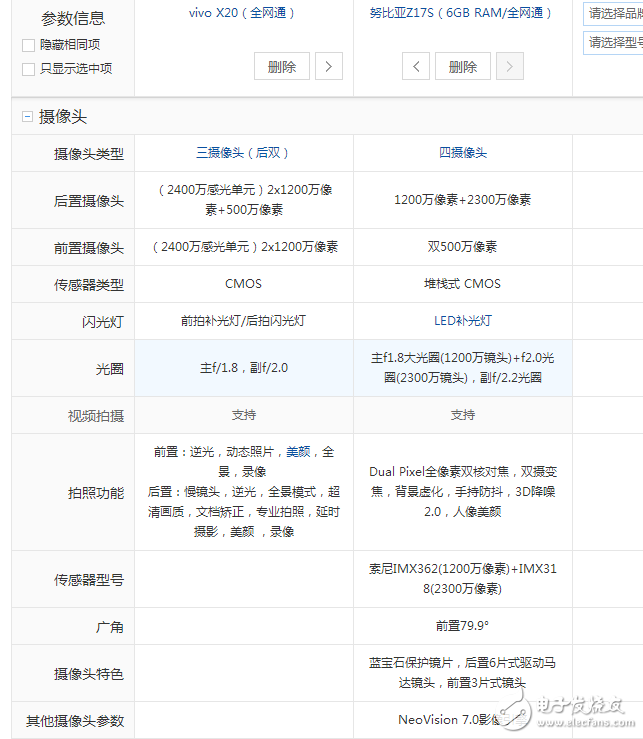Select the 视频拍摄 row label
643x739 pixels.
(96, 416)
